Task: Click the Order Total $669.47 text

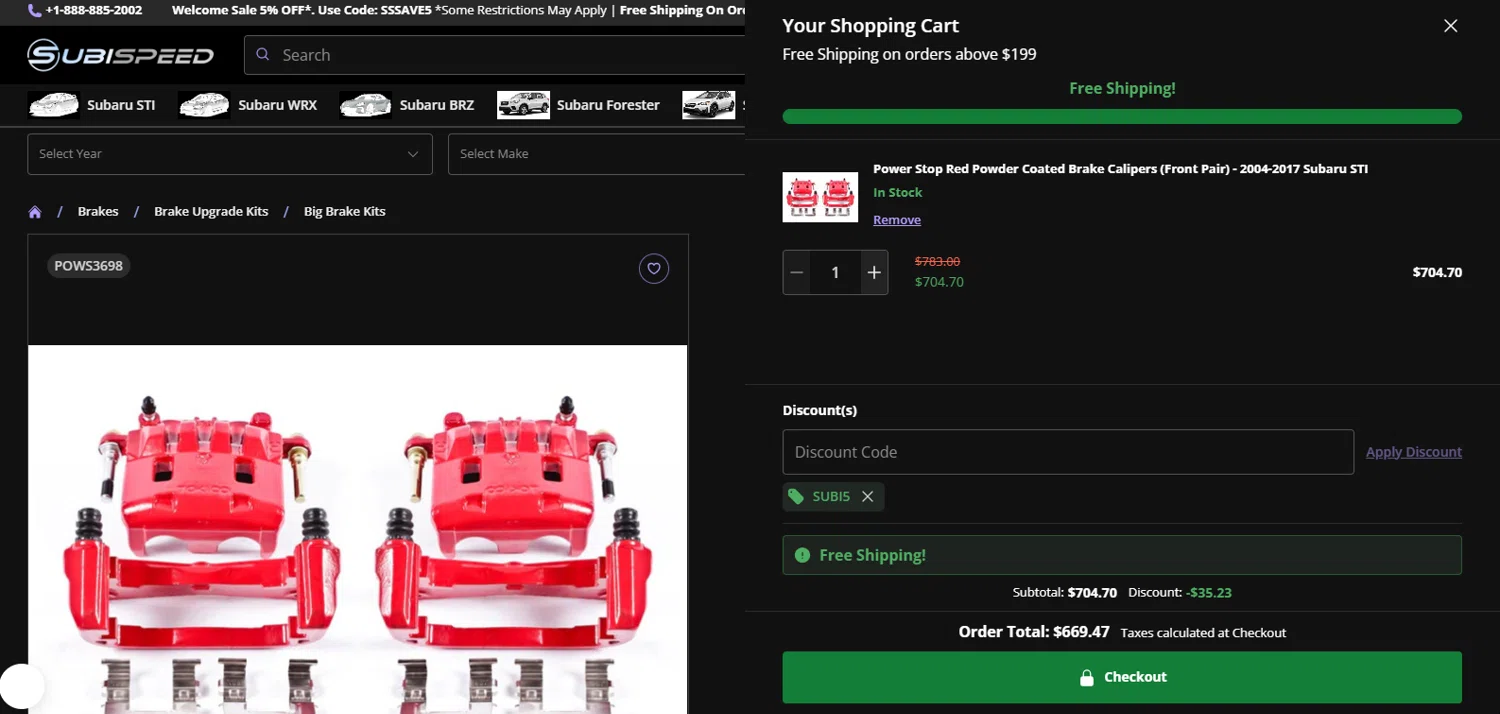Action: (1034, 632)
